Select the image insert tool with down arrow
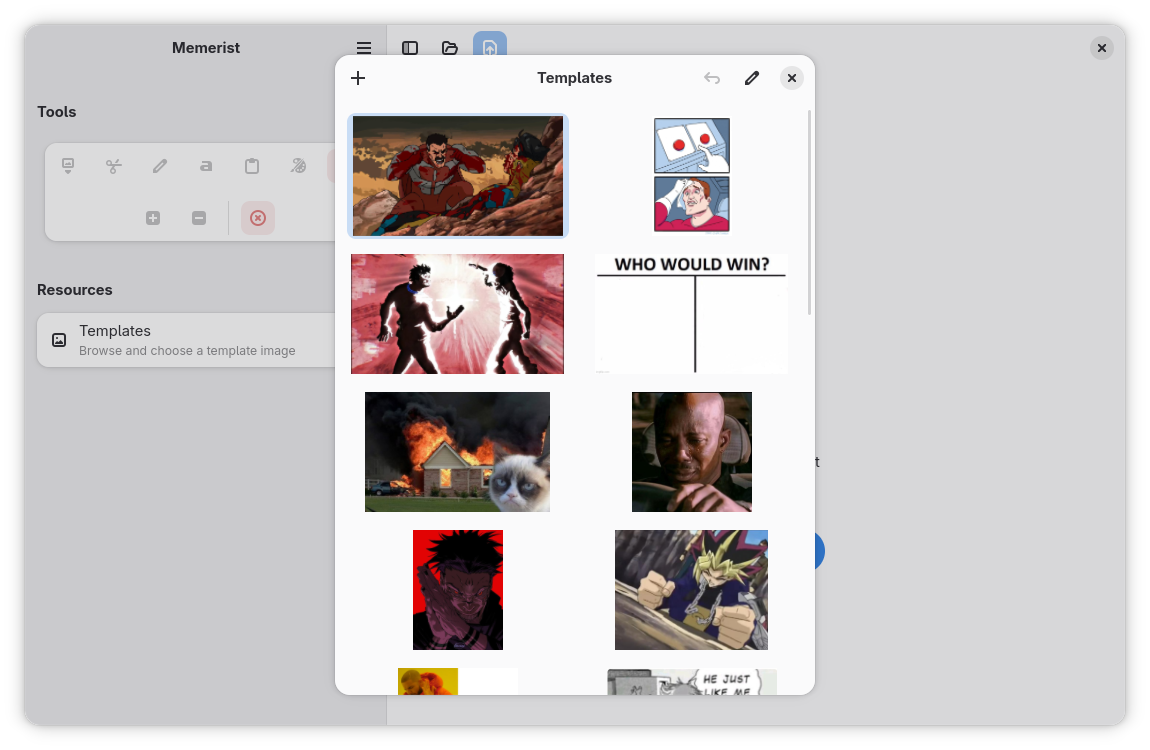The height and width of the screenshot is (750, 1150). 67,166
